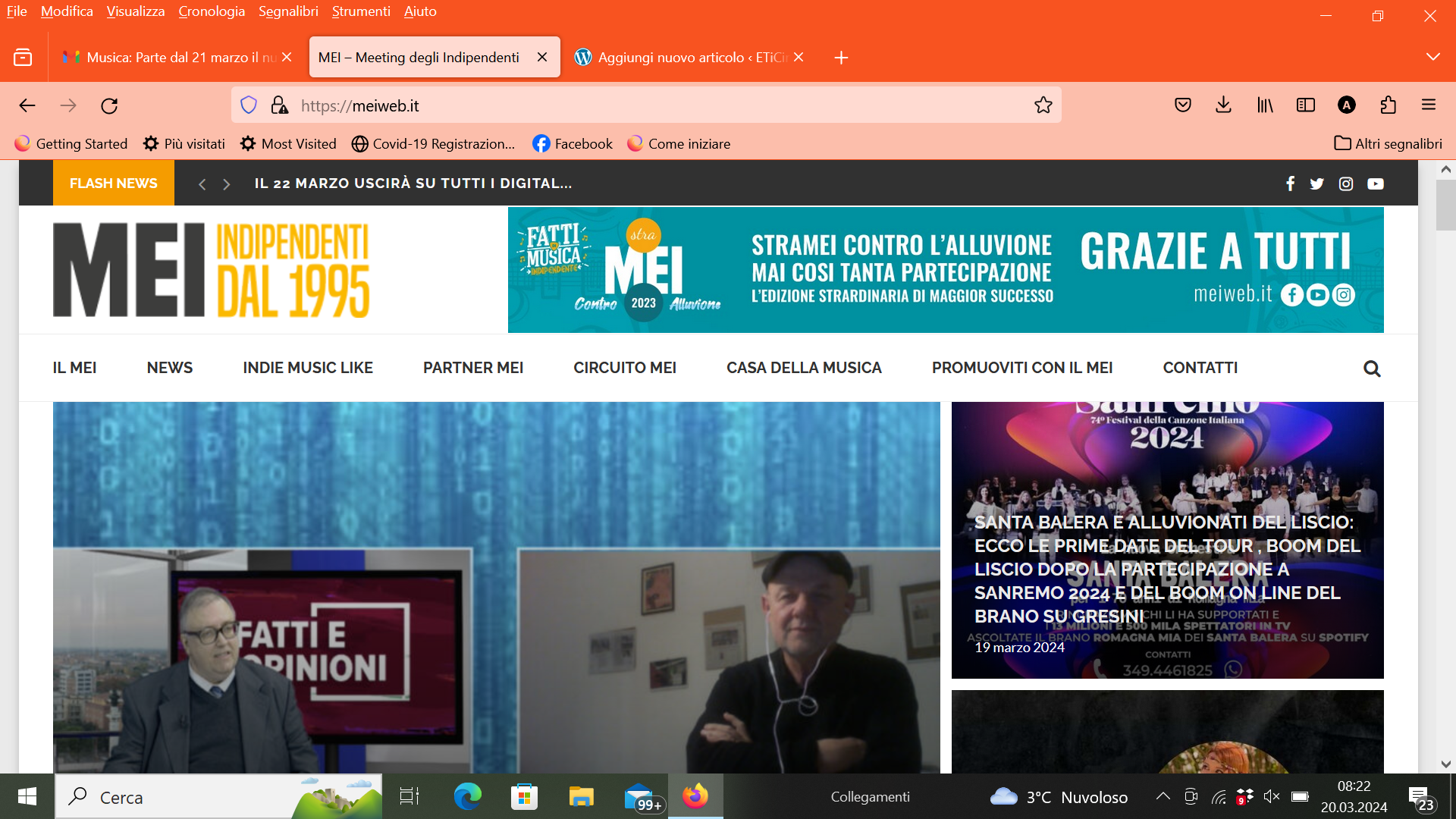Open the flash news headline IL 22 MARZO
This screenshot has width=1456, height=819.
pos(413,184)
